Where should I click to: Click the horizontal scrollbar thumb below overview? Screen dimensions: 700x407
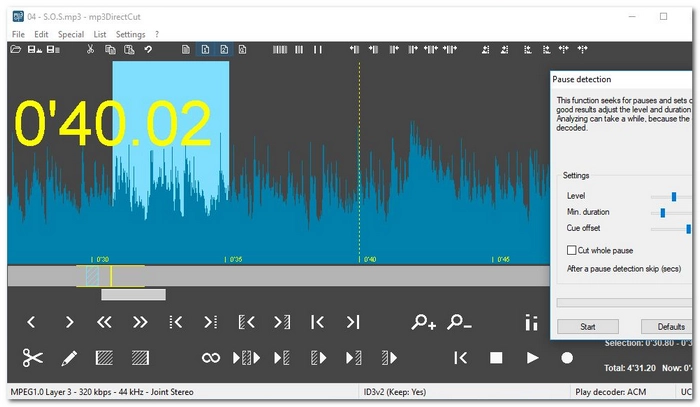point(133,294)
